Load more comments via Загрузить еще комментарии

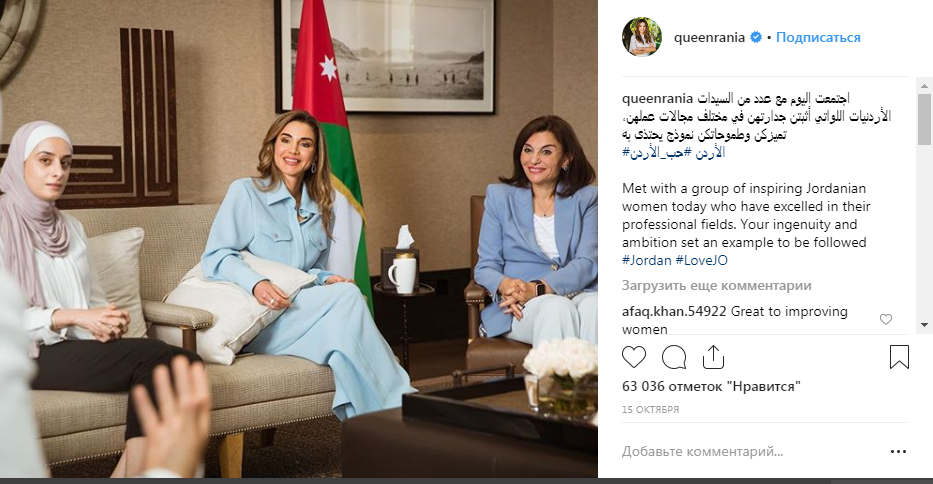point(716,286)
